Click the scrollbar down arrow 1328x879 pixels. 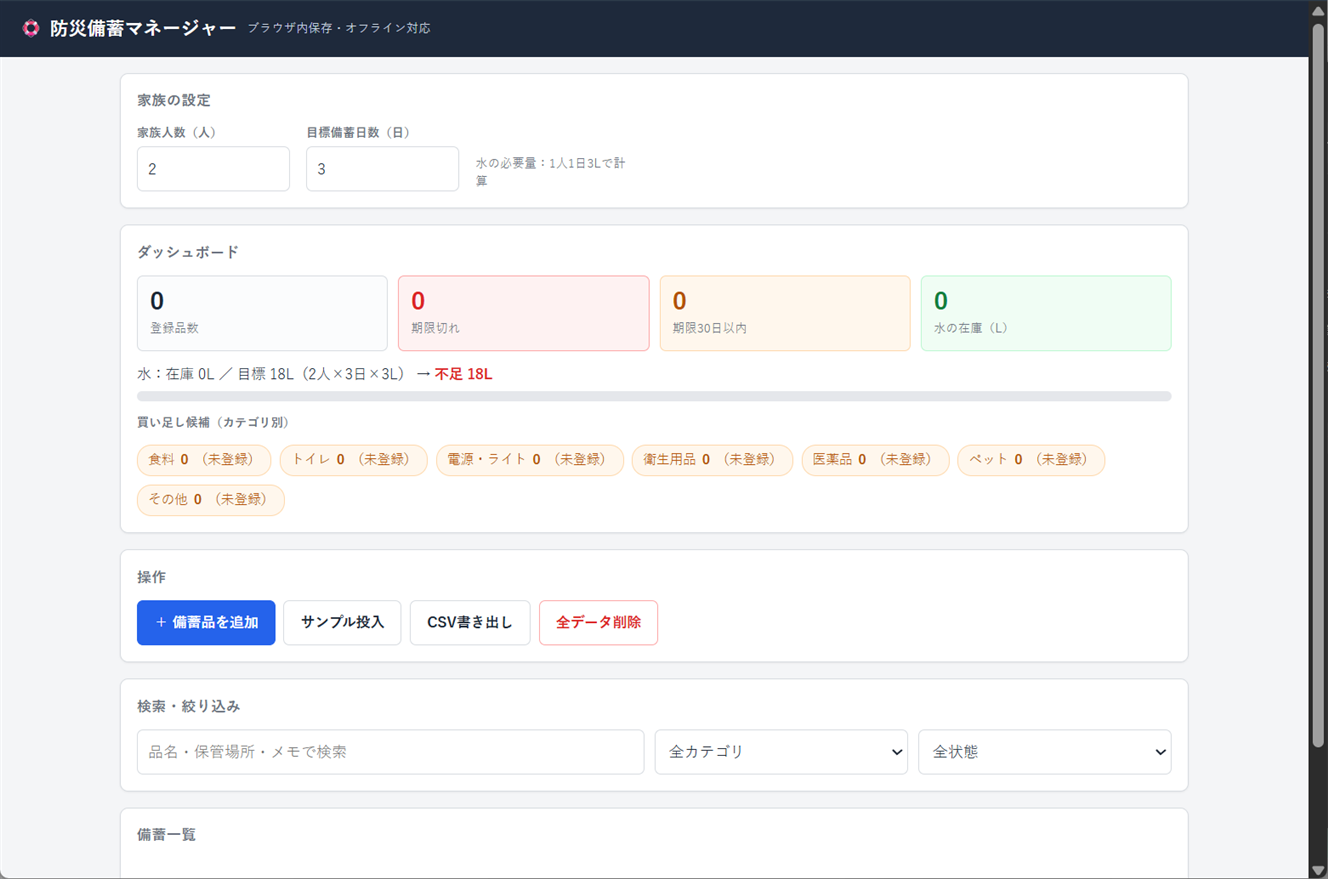1318,869
